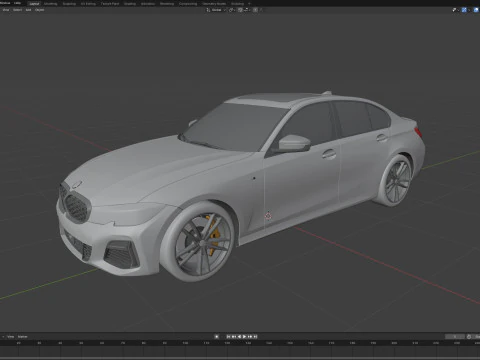
Task: Open the viewport Select menu
Action: 17,10
